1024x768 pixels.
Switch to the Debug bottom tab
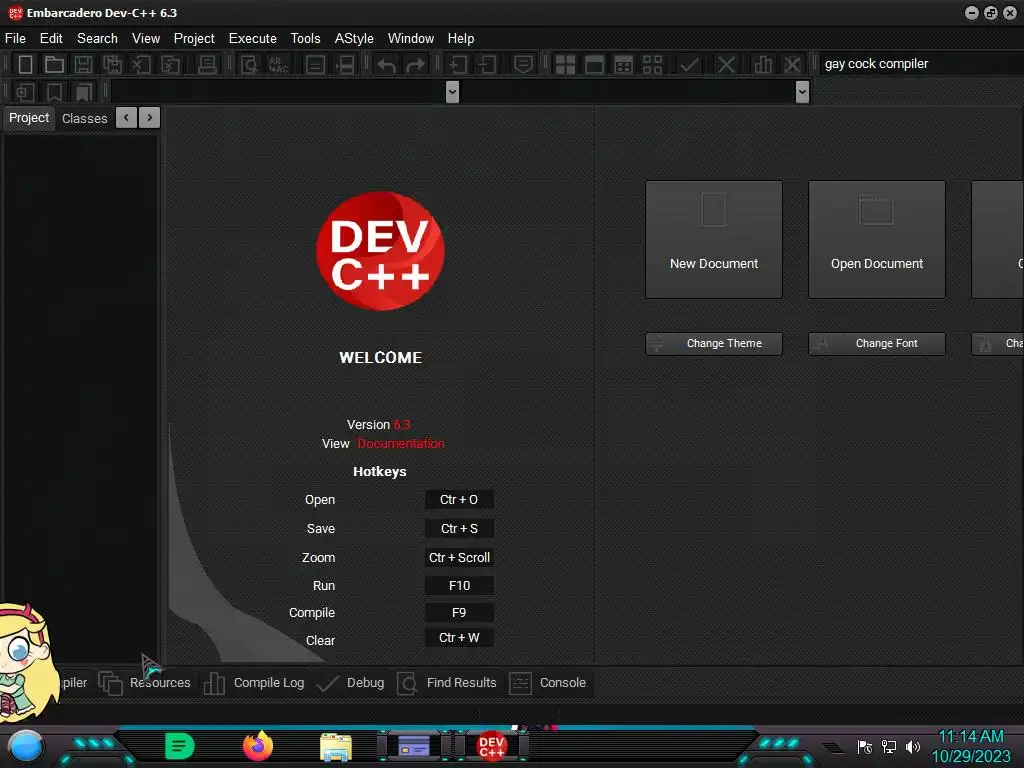pos(351,682)
